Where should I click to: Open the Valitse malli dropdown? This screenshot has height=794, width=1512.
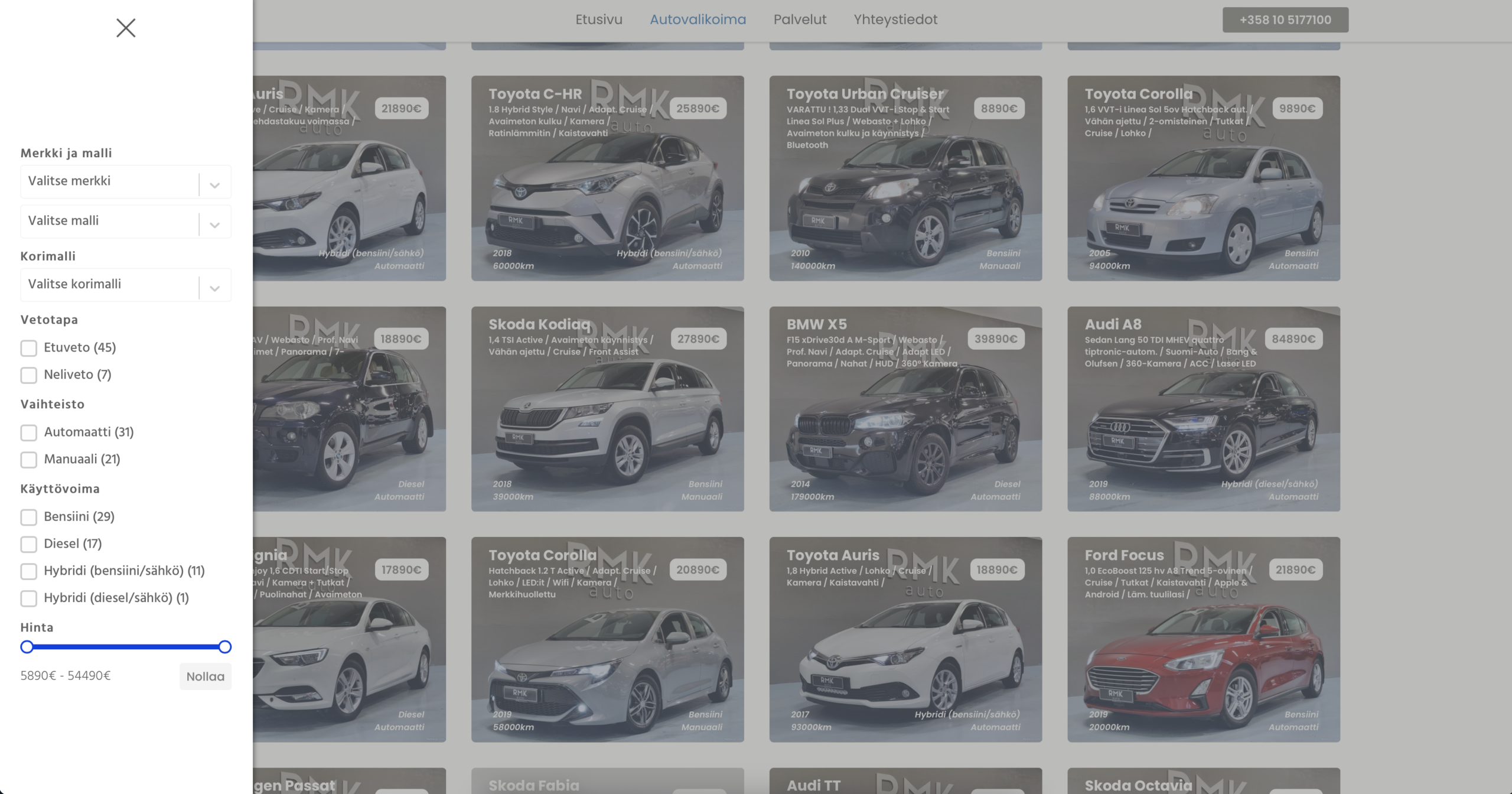click(126, 221)
